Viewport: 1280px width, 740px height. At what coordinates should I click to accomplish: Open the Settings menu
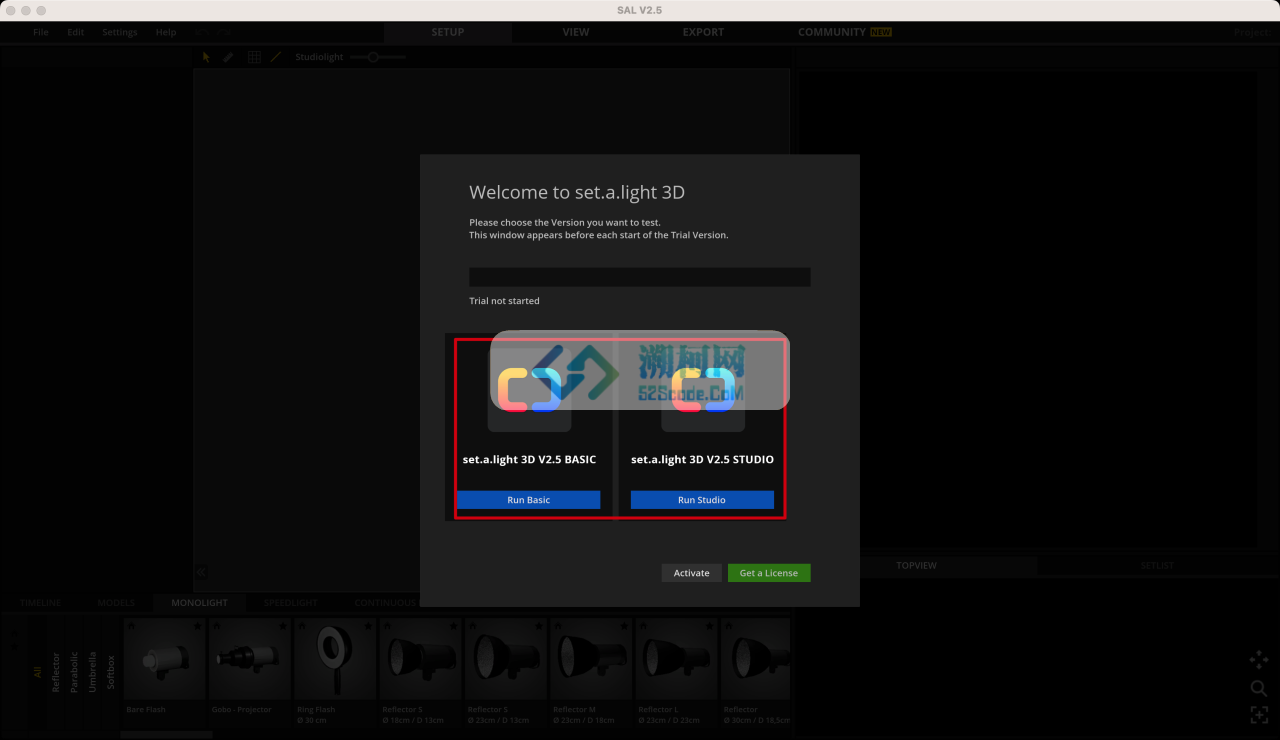pyautogui.click(x=120, y=32)
